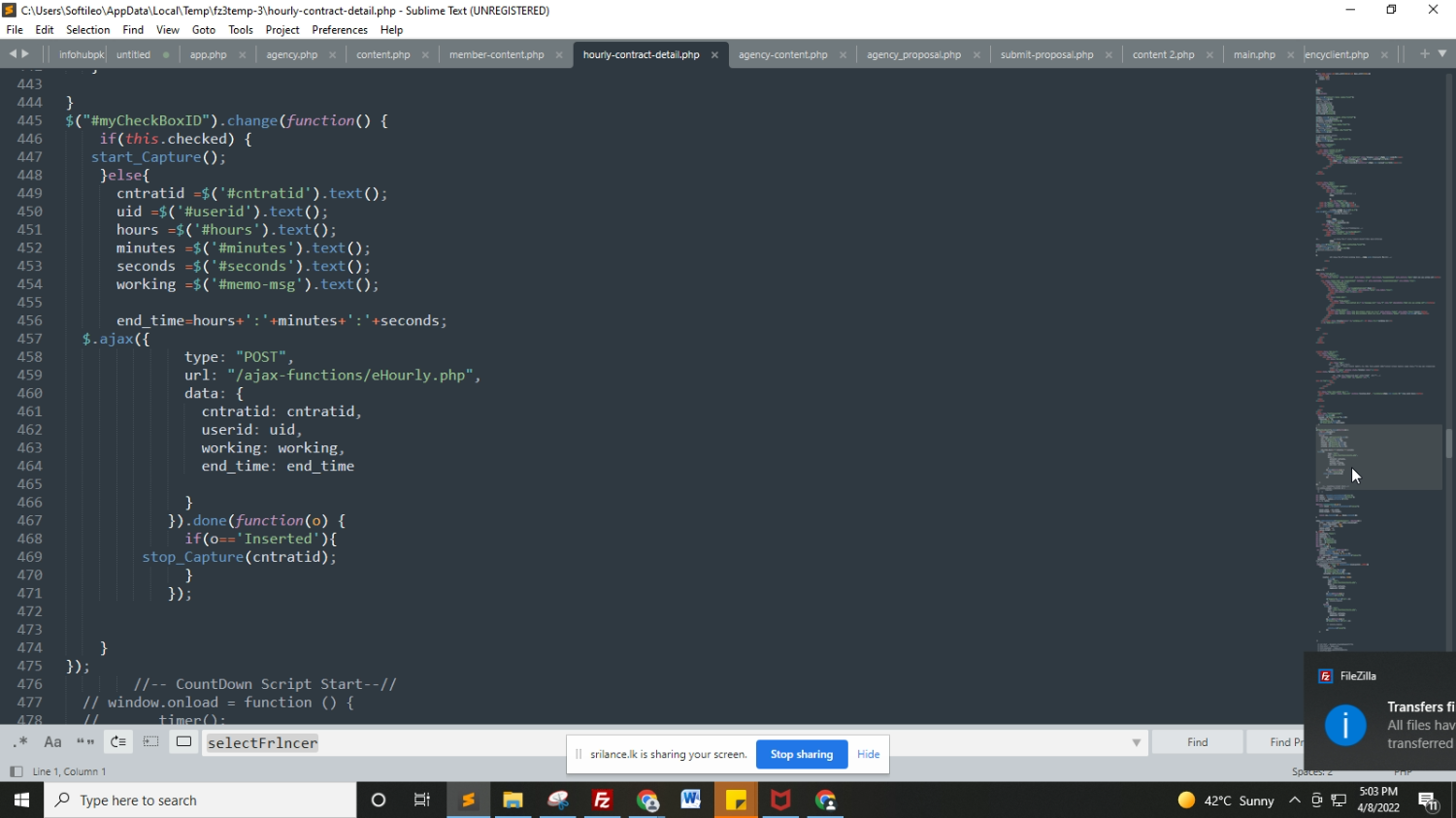Click the wrap search icon

click(x=118, y=742)
